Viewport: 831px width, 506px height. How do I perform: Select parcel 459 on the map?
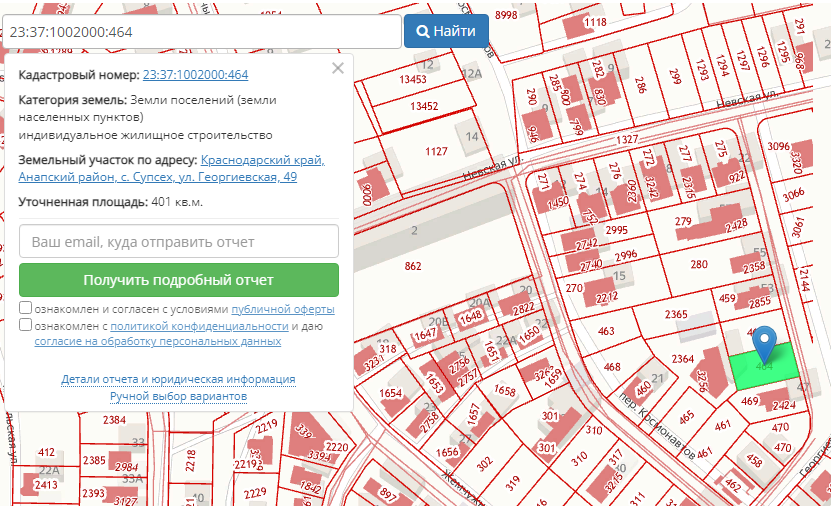pos(727,298)
